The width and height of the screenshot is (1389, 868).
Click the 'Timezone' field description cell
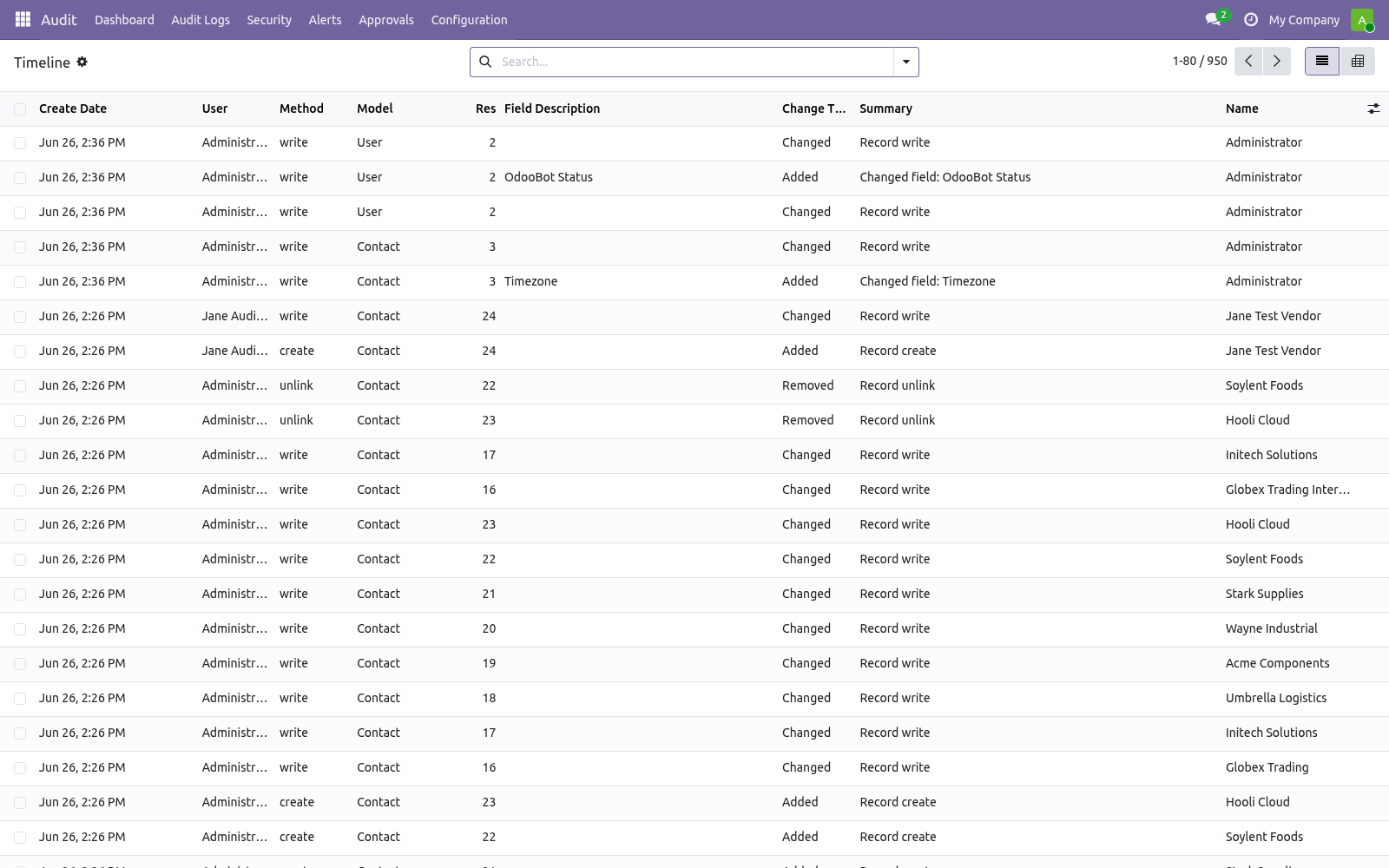click(x=530, y=281)
